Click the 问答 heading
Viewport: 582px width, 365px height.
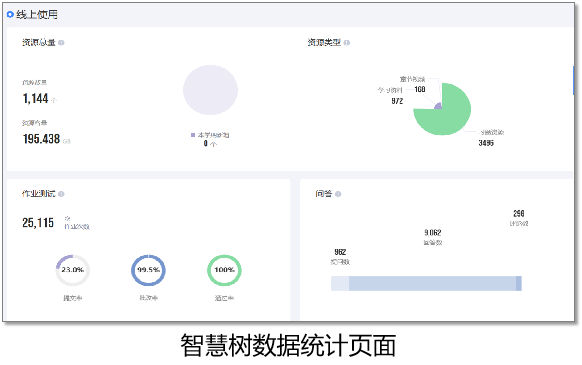[324, 194]
